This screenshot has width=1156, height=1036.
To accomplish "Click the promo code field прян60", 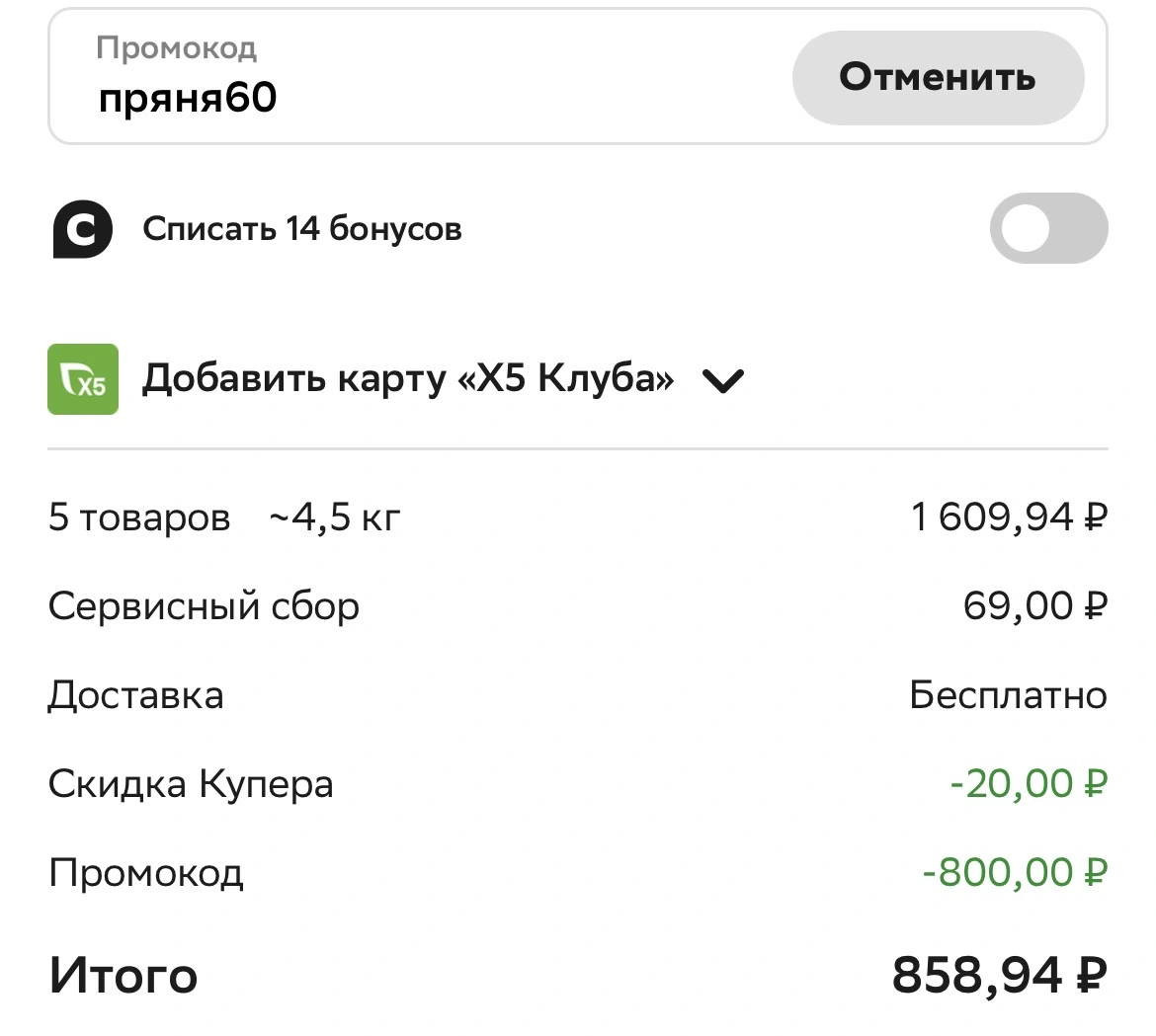I will pyautogui.click(x=420, y=77).
